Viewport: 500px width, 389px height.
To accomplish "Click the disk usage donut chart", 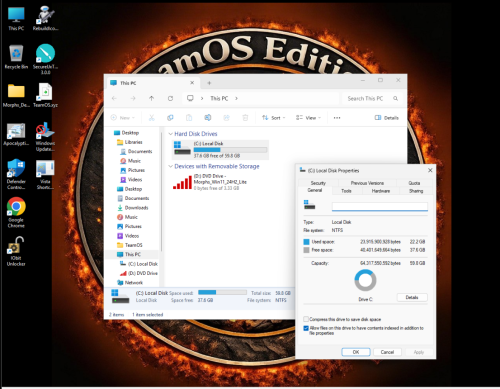I will 365,280.
